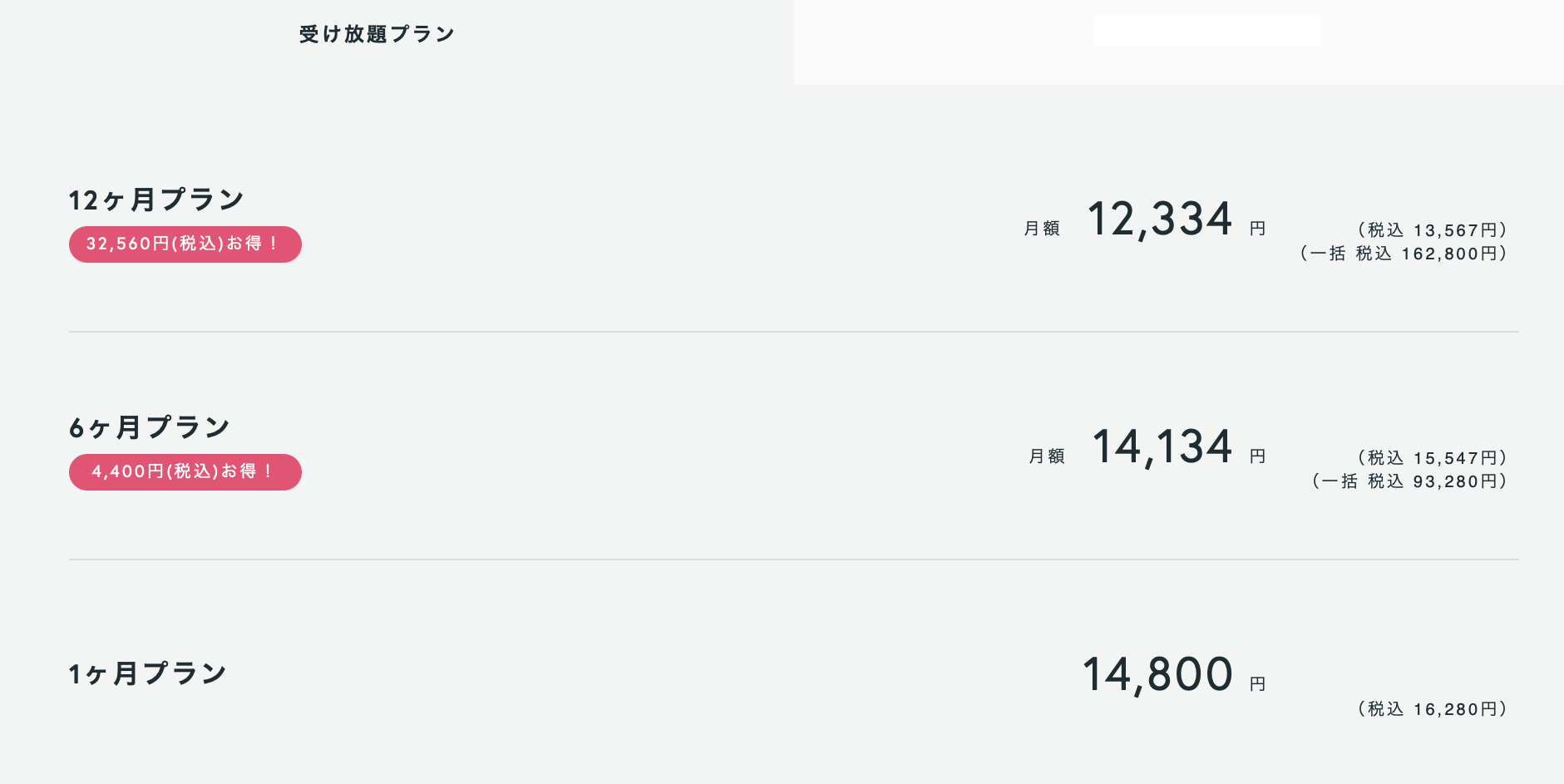Click the pink 32,560円(税込)お得！ badge
The height and width of the screenshot is (784, 1564).
[185, 244]
